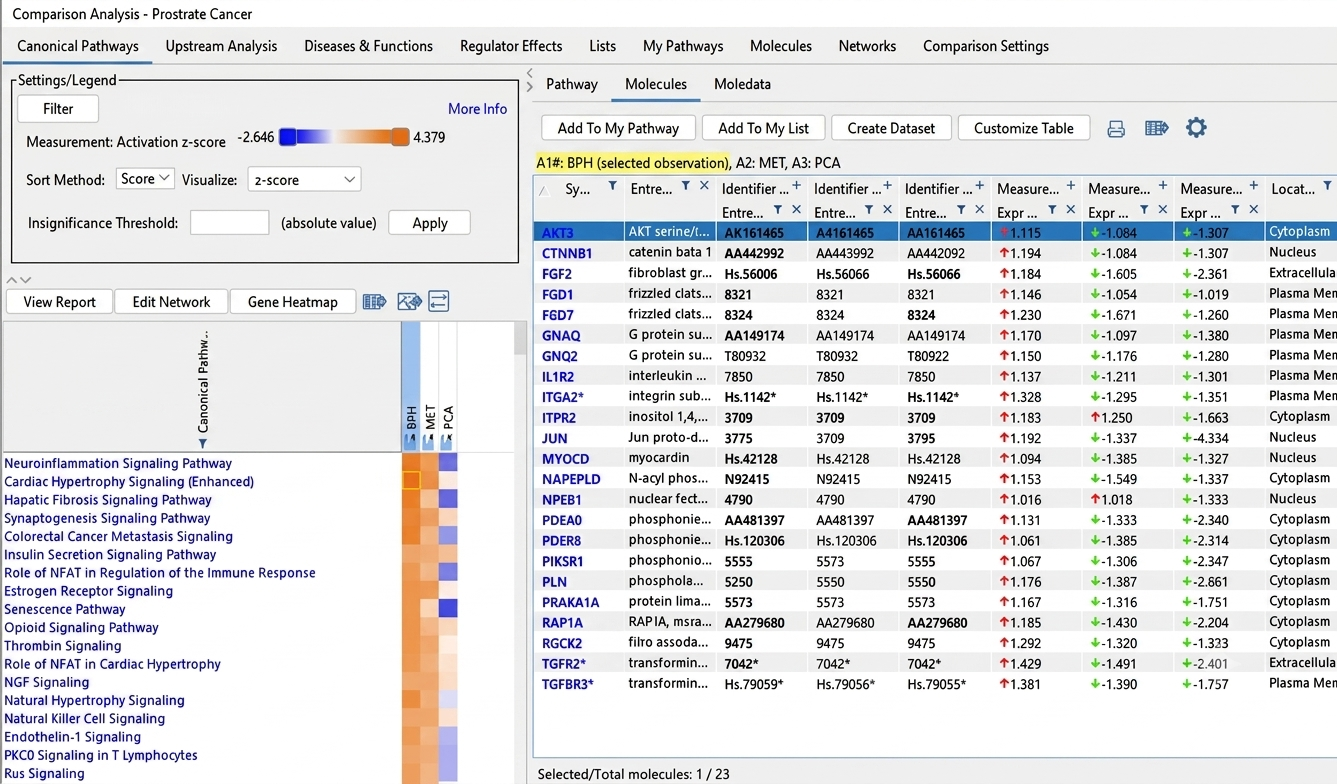1337x784 pixels.
Task: Click the Insignificance Threshold input field
Action: 230,223
